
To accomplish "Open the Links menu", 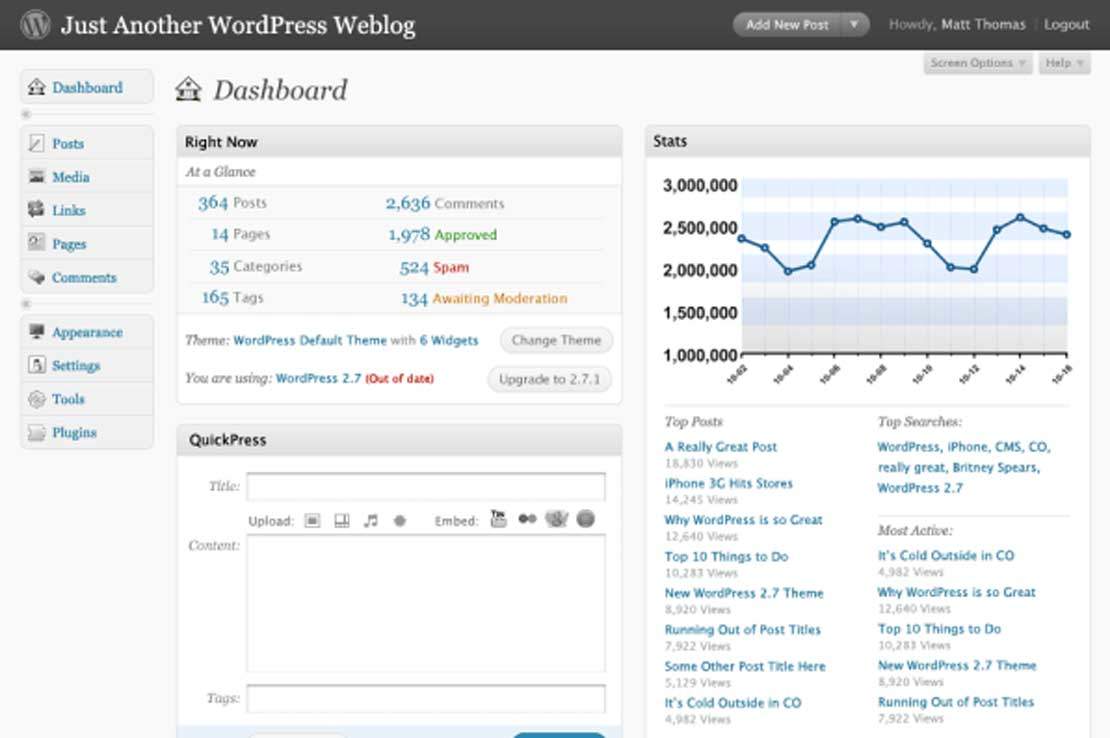I will tap(87, 209).
